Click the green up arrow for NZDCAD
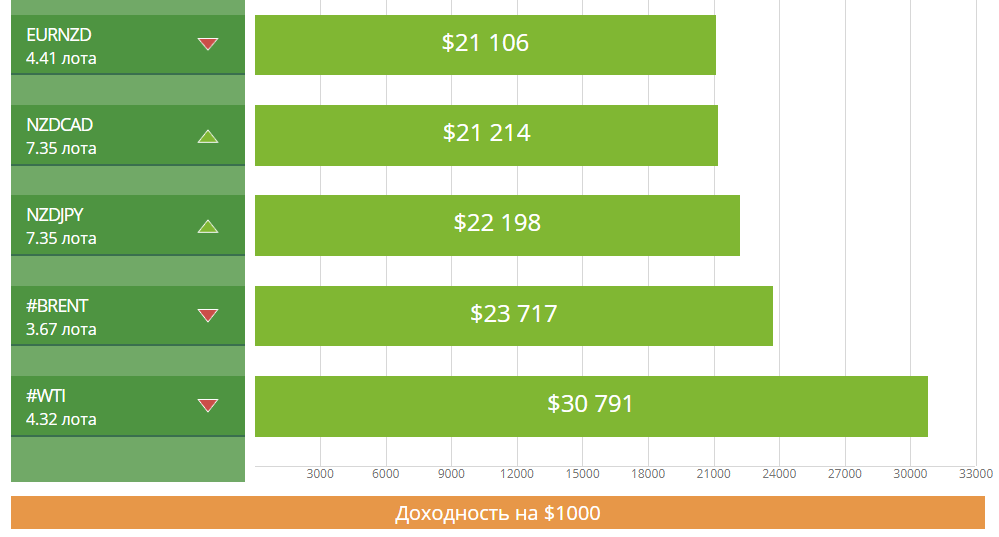 pos(208,136)
